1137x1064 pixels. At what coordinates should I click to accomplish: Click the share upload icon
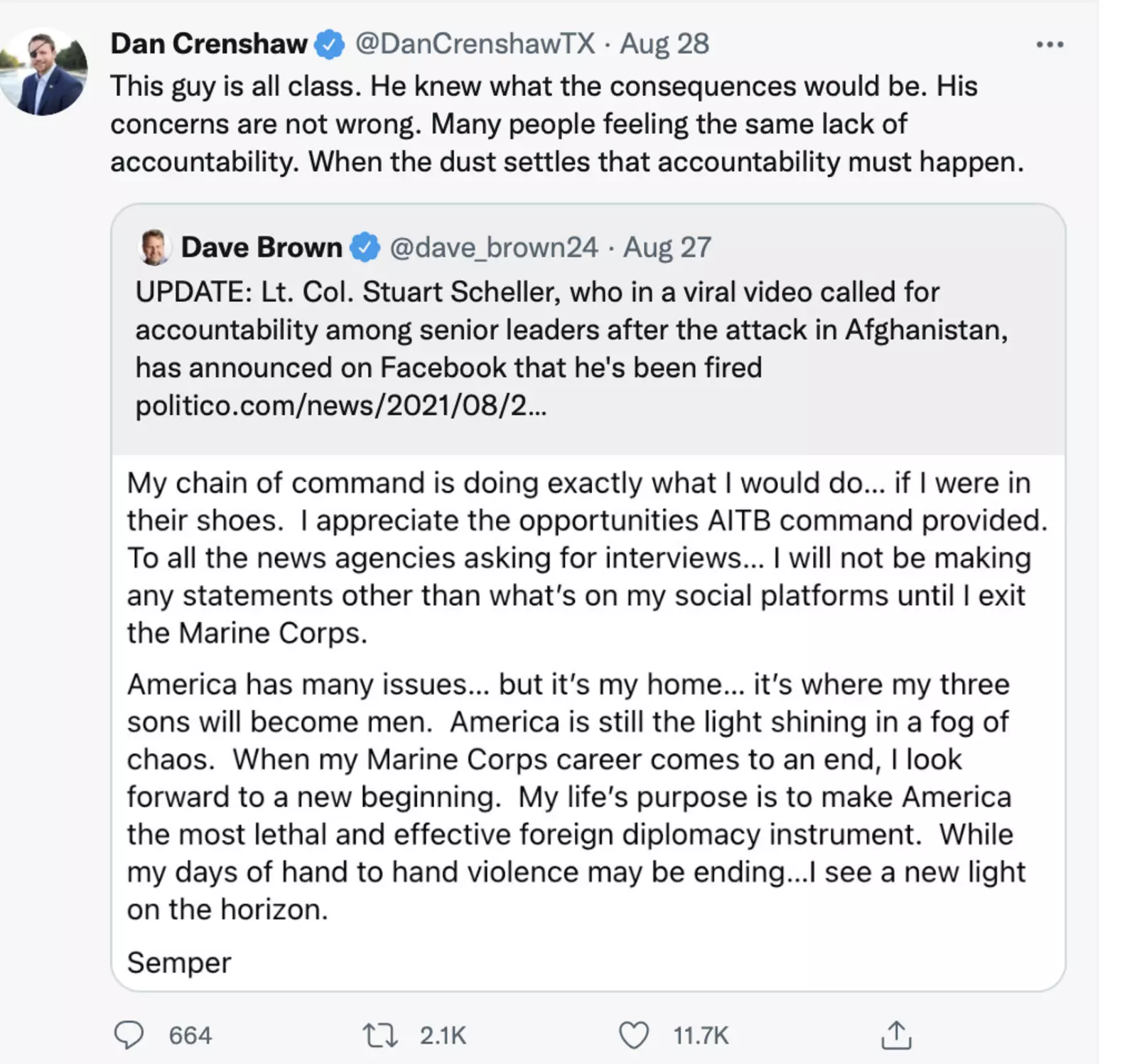[896, 1035]
